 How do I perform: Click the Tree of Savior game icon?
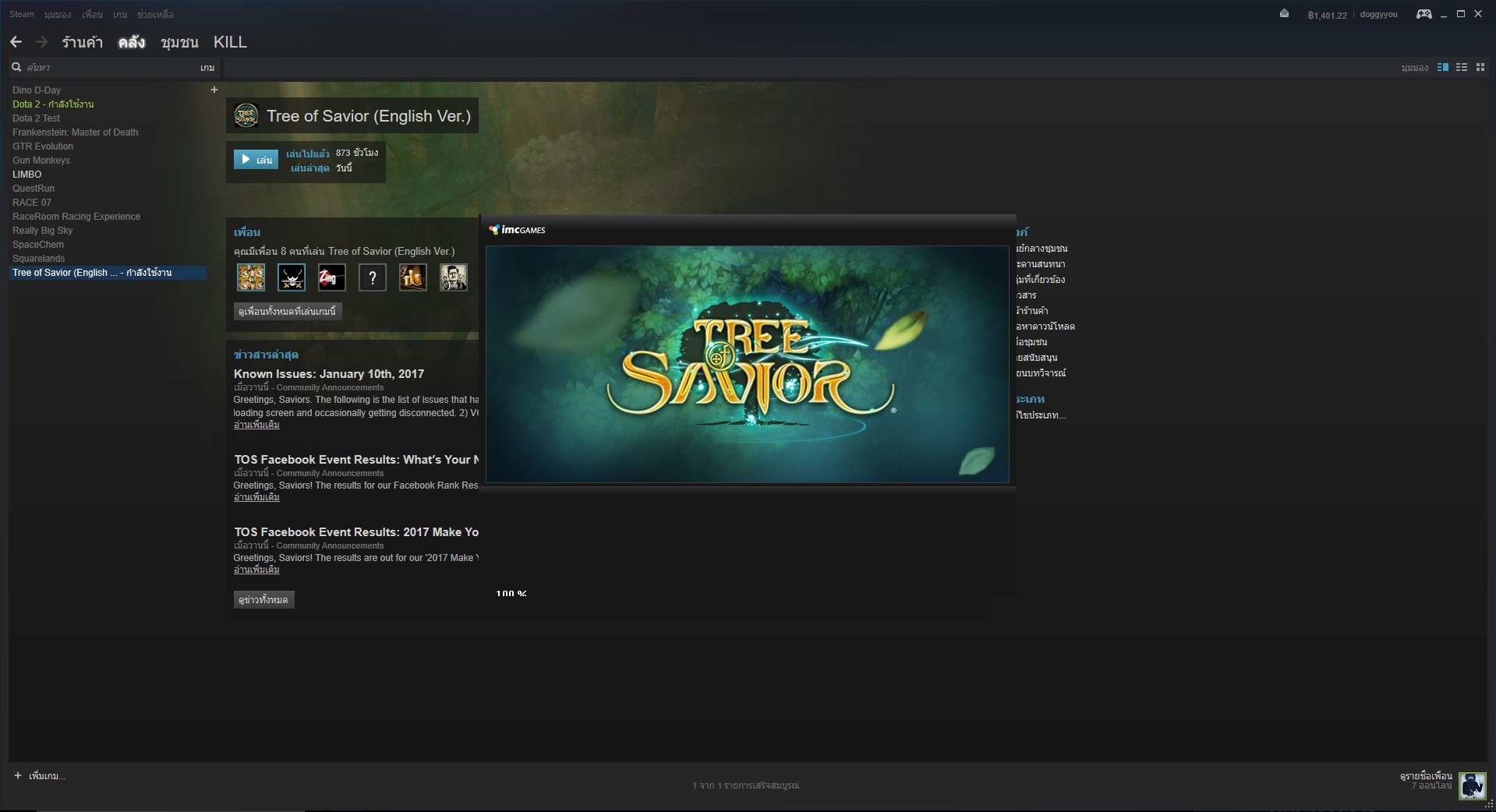tap(246, 116)
